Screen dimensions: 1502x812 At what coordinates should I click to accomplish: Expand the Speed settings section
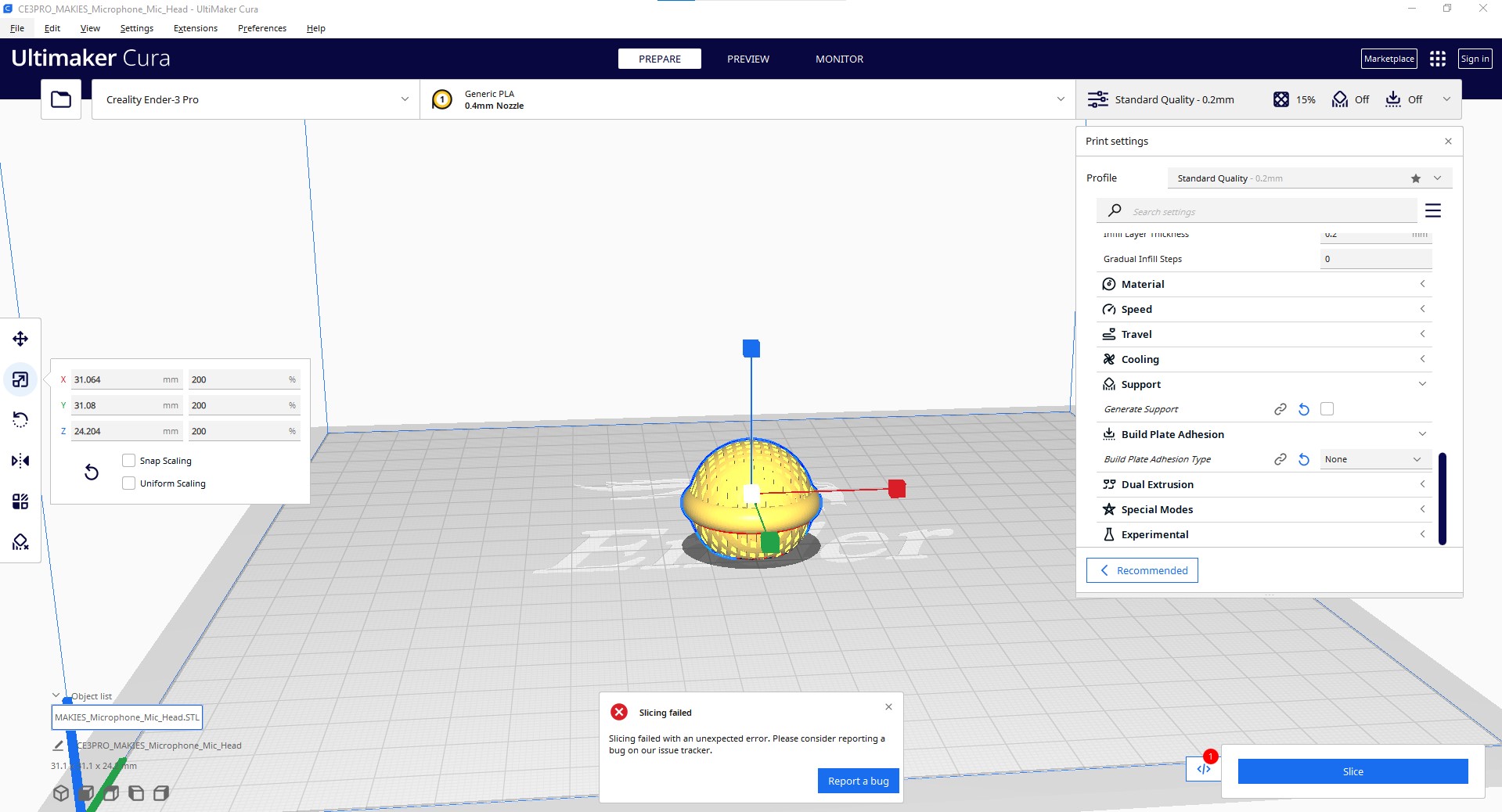point(1264,309)
